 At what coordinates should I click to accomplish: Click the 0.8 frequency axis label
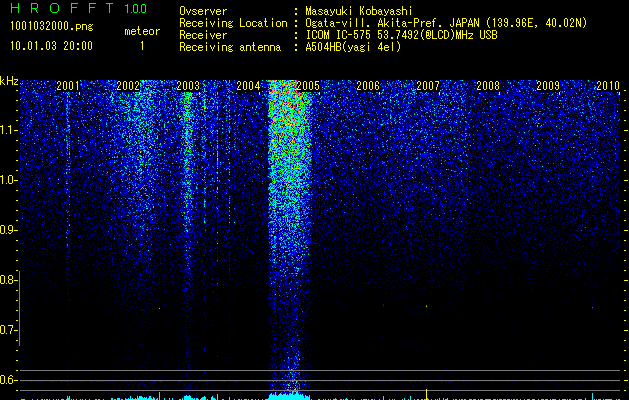[x=9, y=280]
